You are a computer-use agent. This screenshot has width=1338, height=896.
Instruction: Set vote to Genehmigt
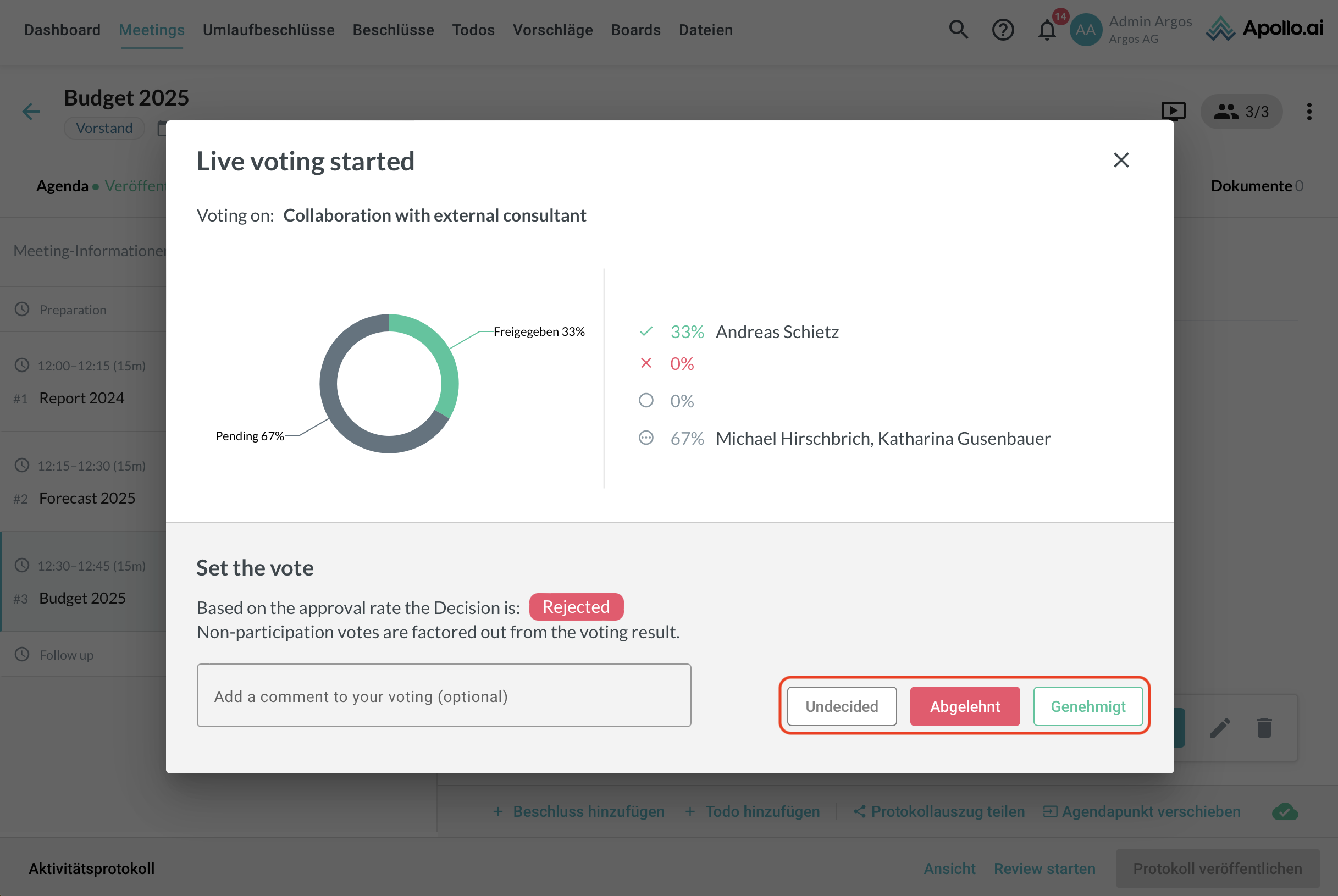coord(1088,706)
